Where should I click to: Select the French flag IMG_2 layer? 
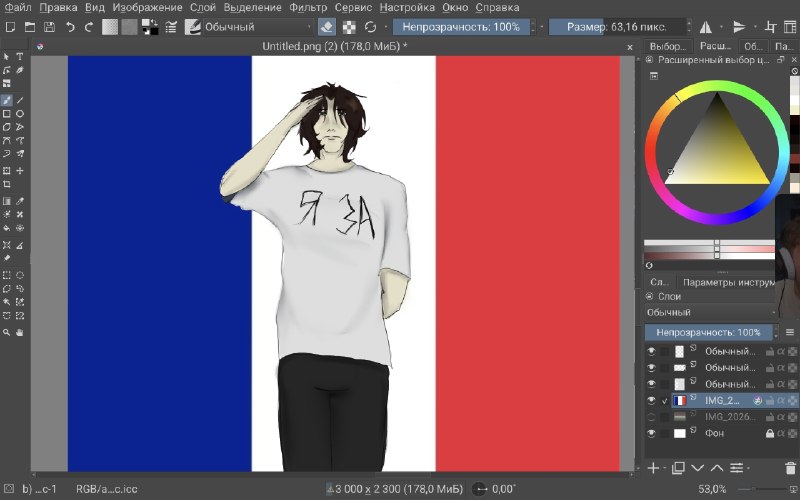[721, 401]
